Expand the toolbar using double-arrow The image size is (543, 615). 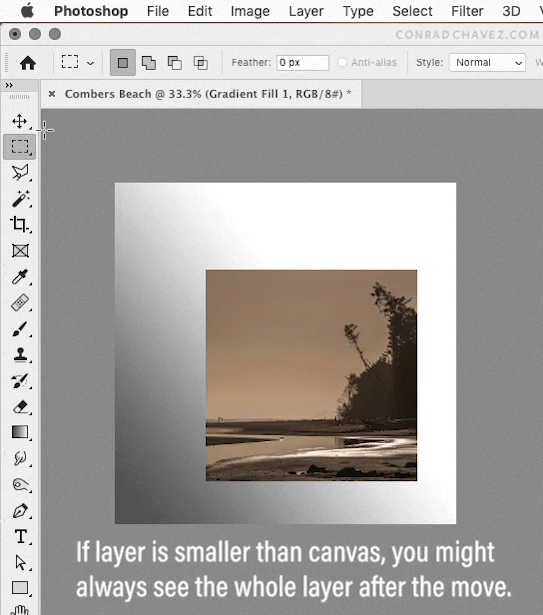click(x=9, y=85)
